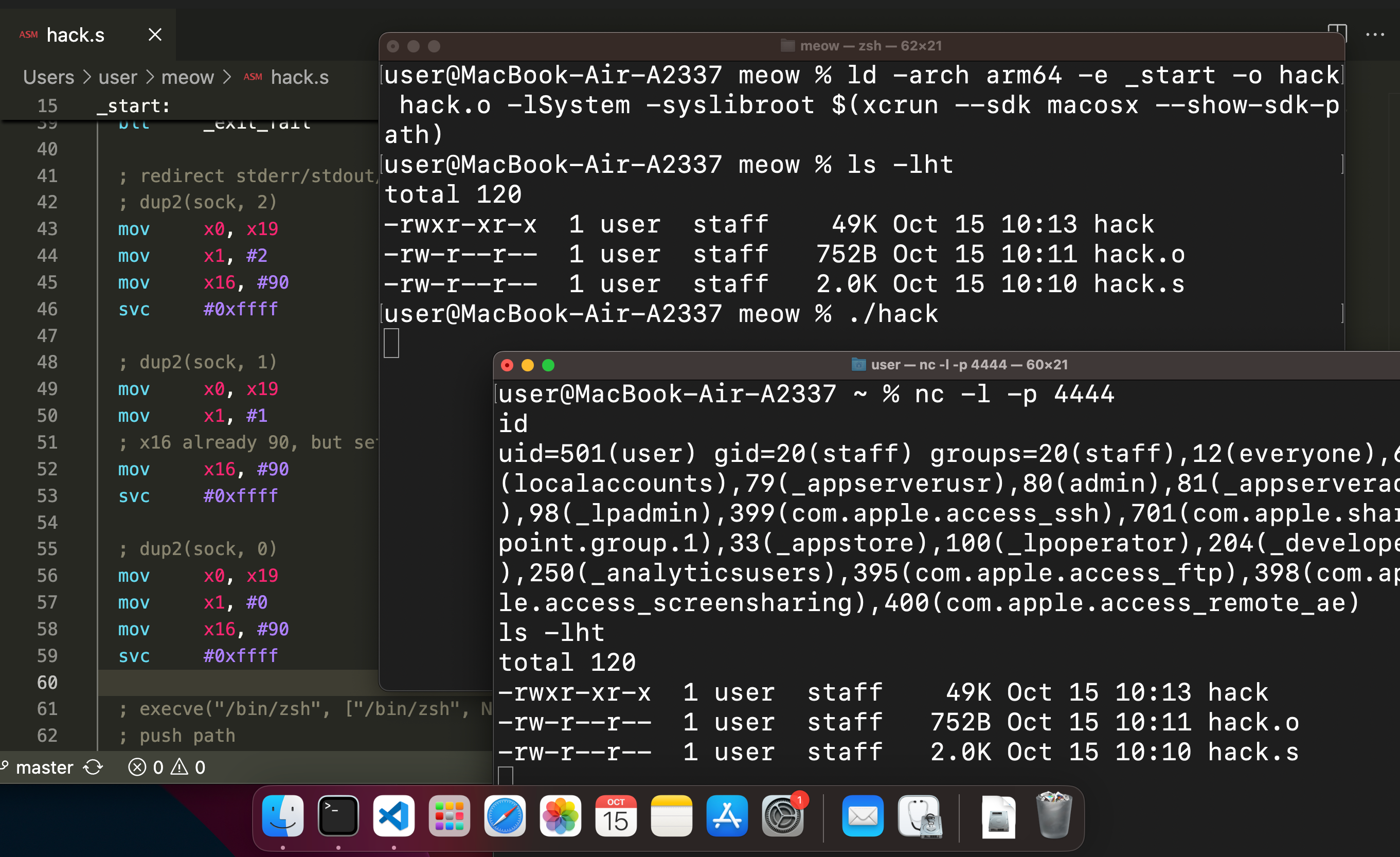Close the hack.s editor tab
The width and height of the screenshot is (1400, 857).
coord(154,35)
